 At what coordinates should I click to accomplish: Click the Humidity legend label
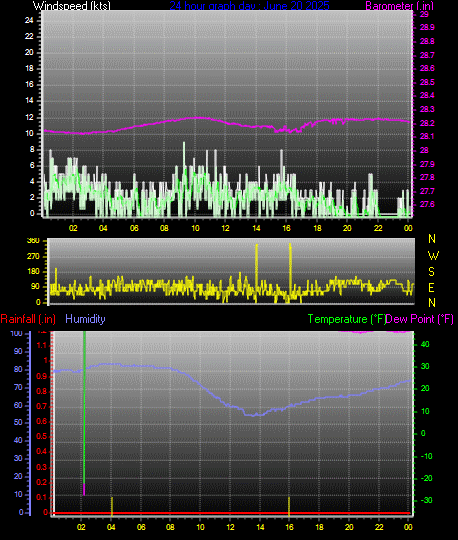[x=85, y=319]
